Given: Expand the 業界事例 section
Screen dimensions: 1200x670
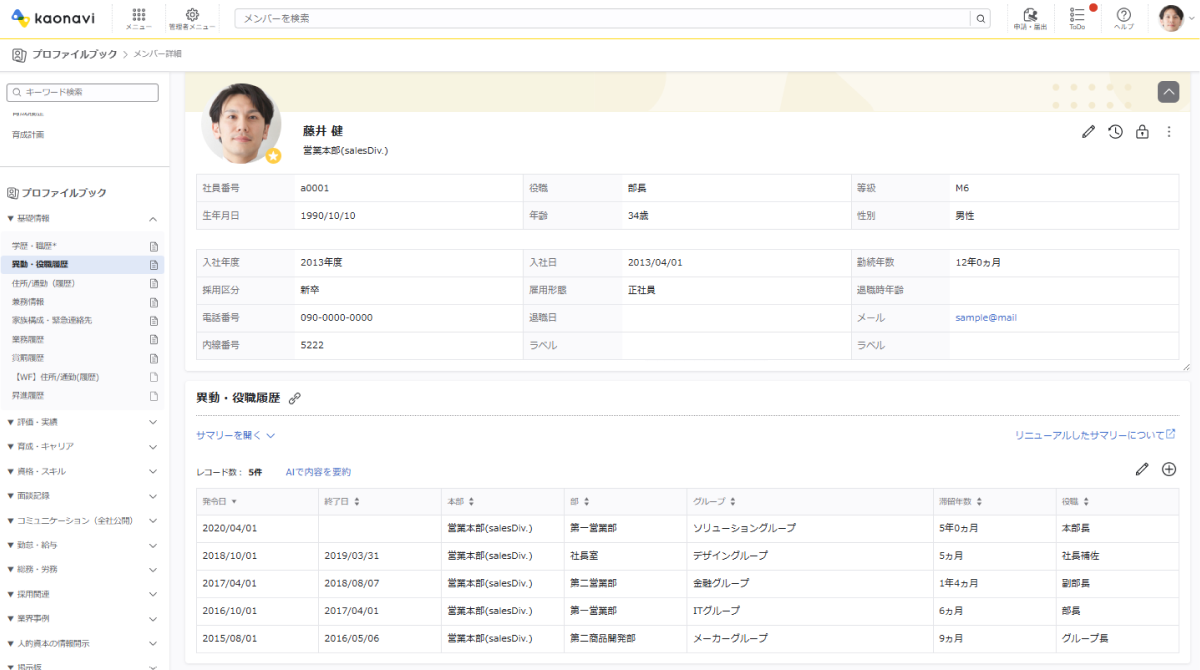Looking at the screenshot, I should point(153,619).
